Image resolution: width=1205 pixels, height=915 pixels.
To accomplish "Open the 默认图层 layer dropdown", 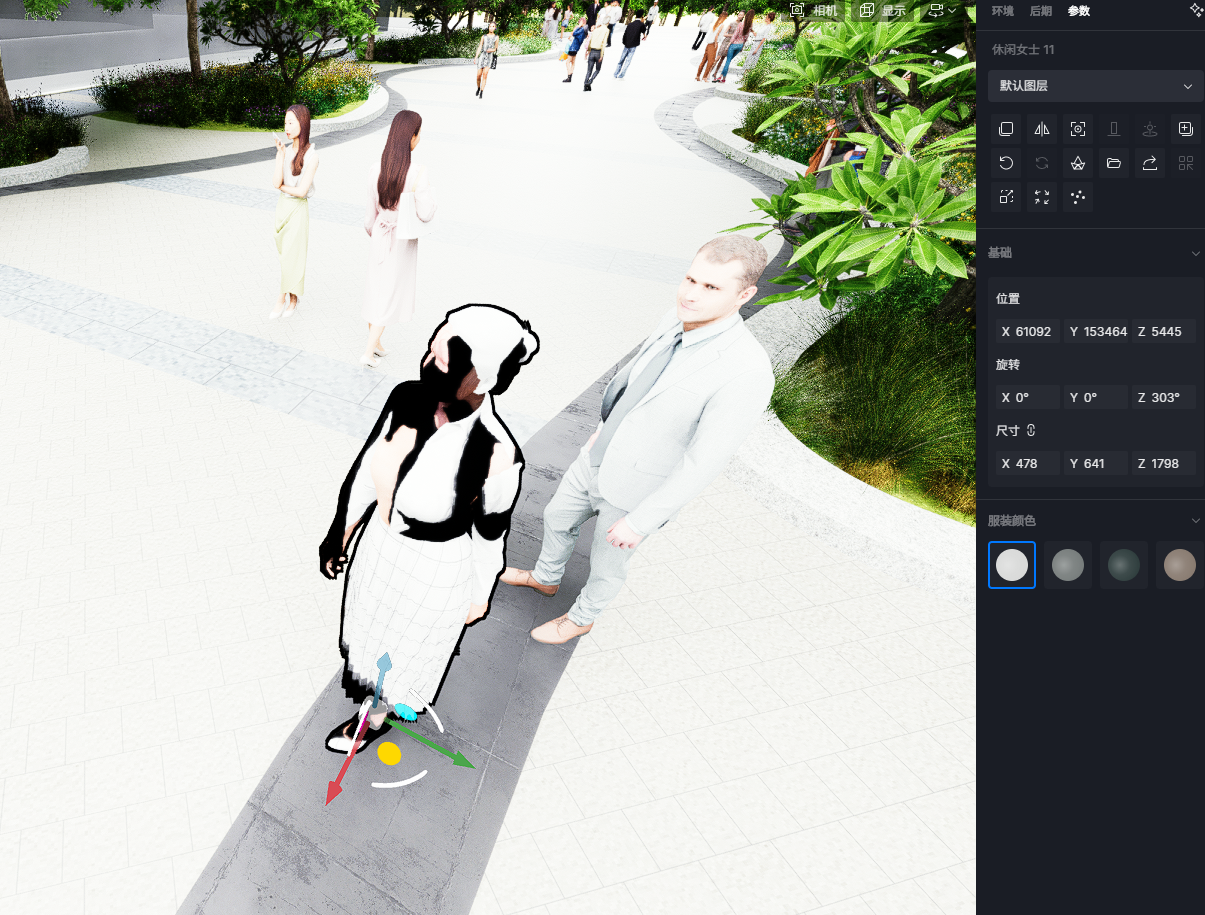I will (x=1095, y=86).
